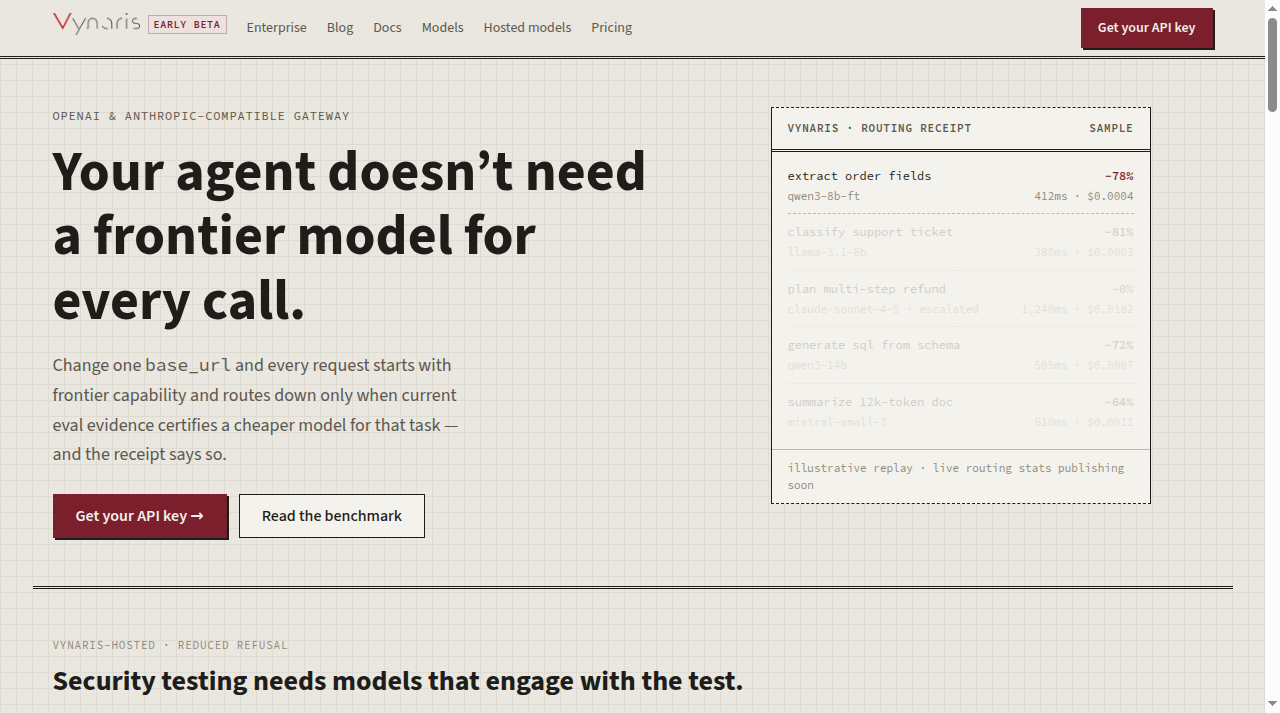
Task: Click the −0% savings value
Action: (x=1123, y=289)
